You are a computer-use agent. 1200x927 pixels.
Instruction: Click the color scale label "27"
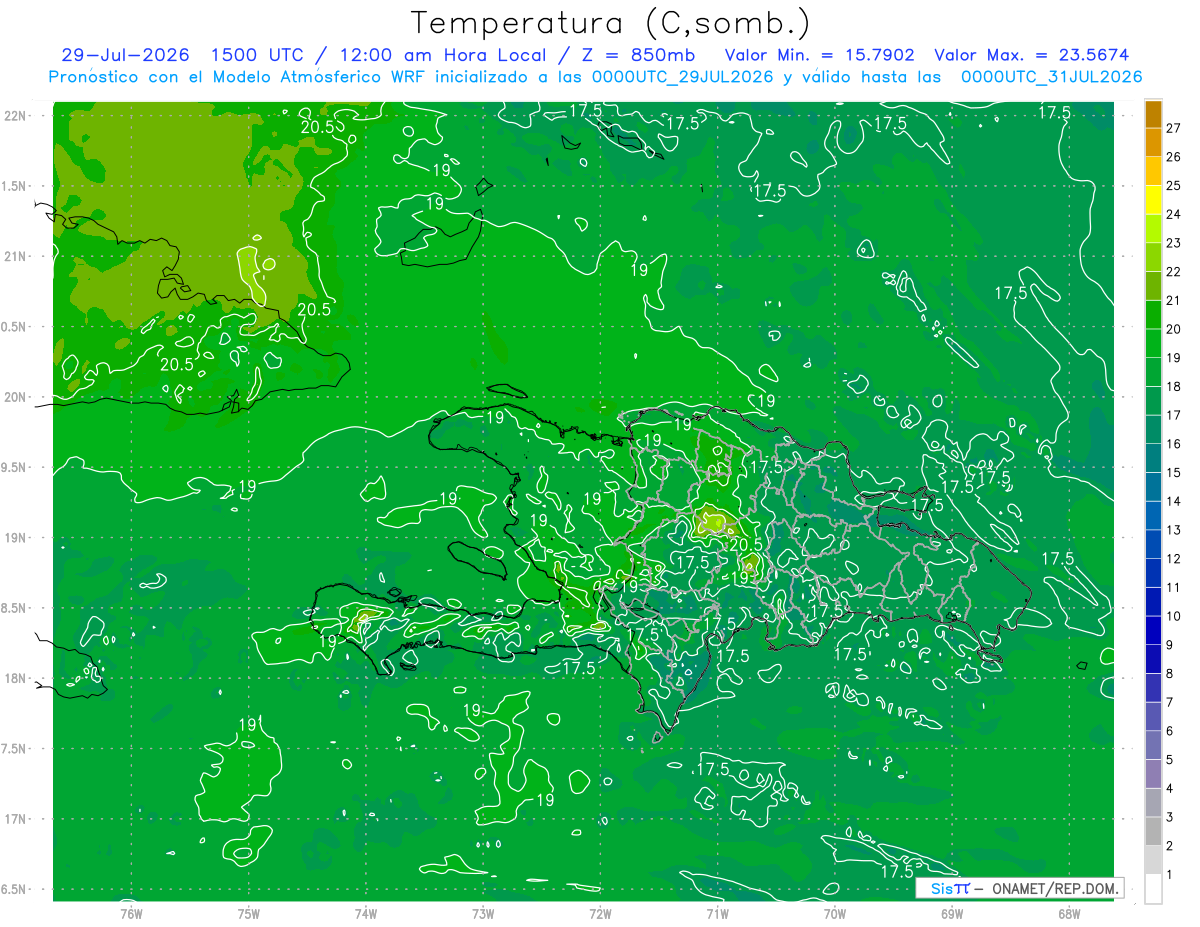tap(1173, 128)
